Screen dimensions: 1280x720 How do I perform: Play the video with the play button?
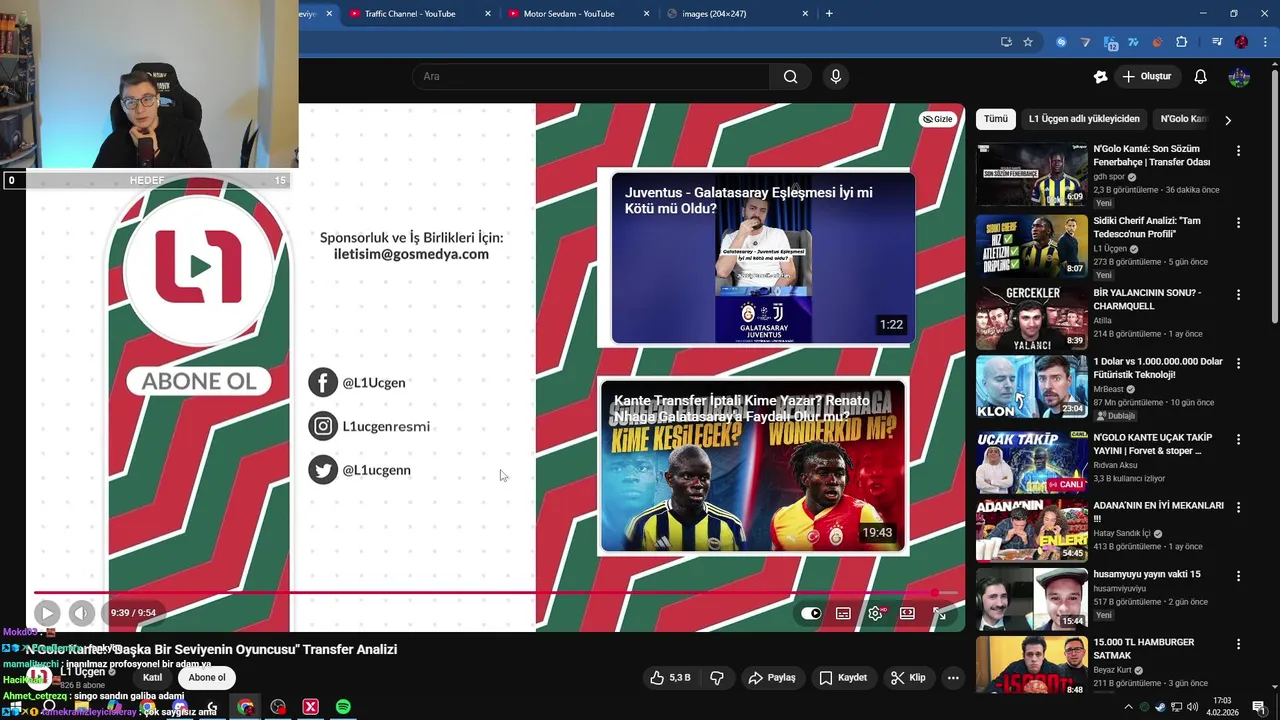tap(47, 613)
